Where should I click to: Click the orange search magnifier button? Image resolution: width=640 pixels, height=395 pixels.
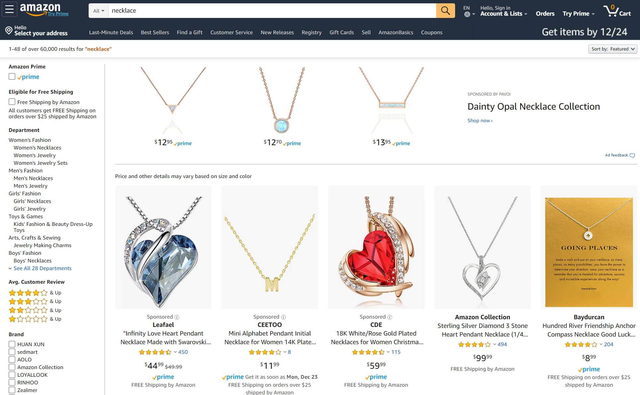[x=445, y=11]
